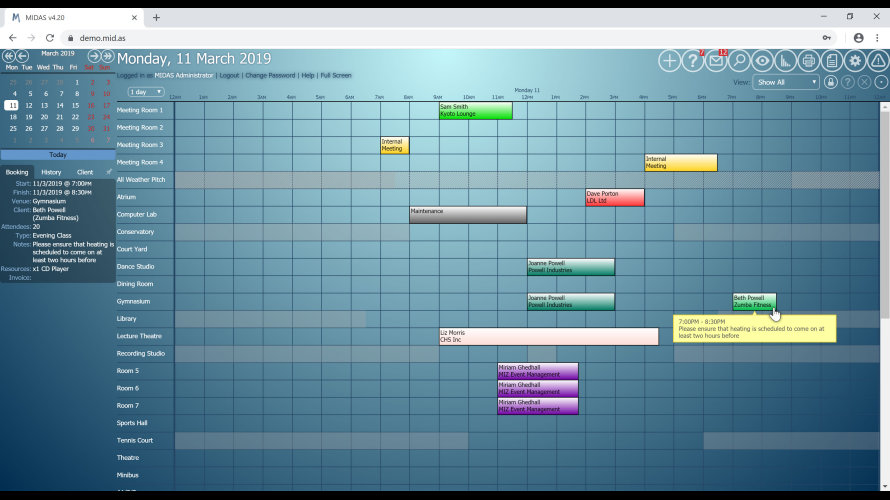The height and width of the screenshot is (500, 890).
Task: Open the messages envelope icon
Action: [x=716, y=61]
